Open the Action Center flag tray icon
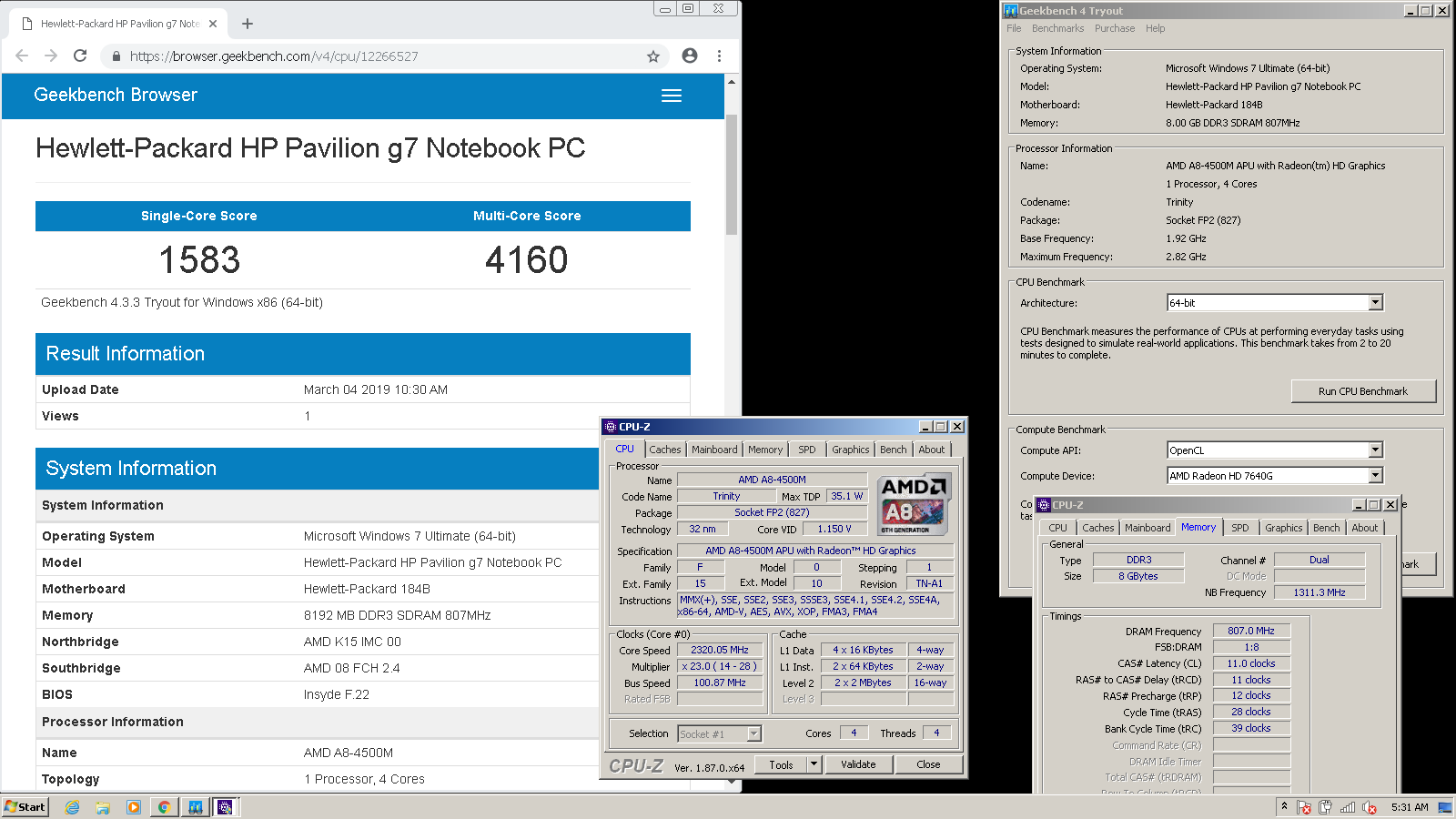 click(1304, 807)
